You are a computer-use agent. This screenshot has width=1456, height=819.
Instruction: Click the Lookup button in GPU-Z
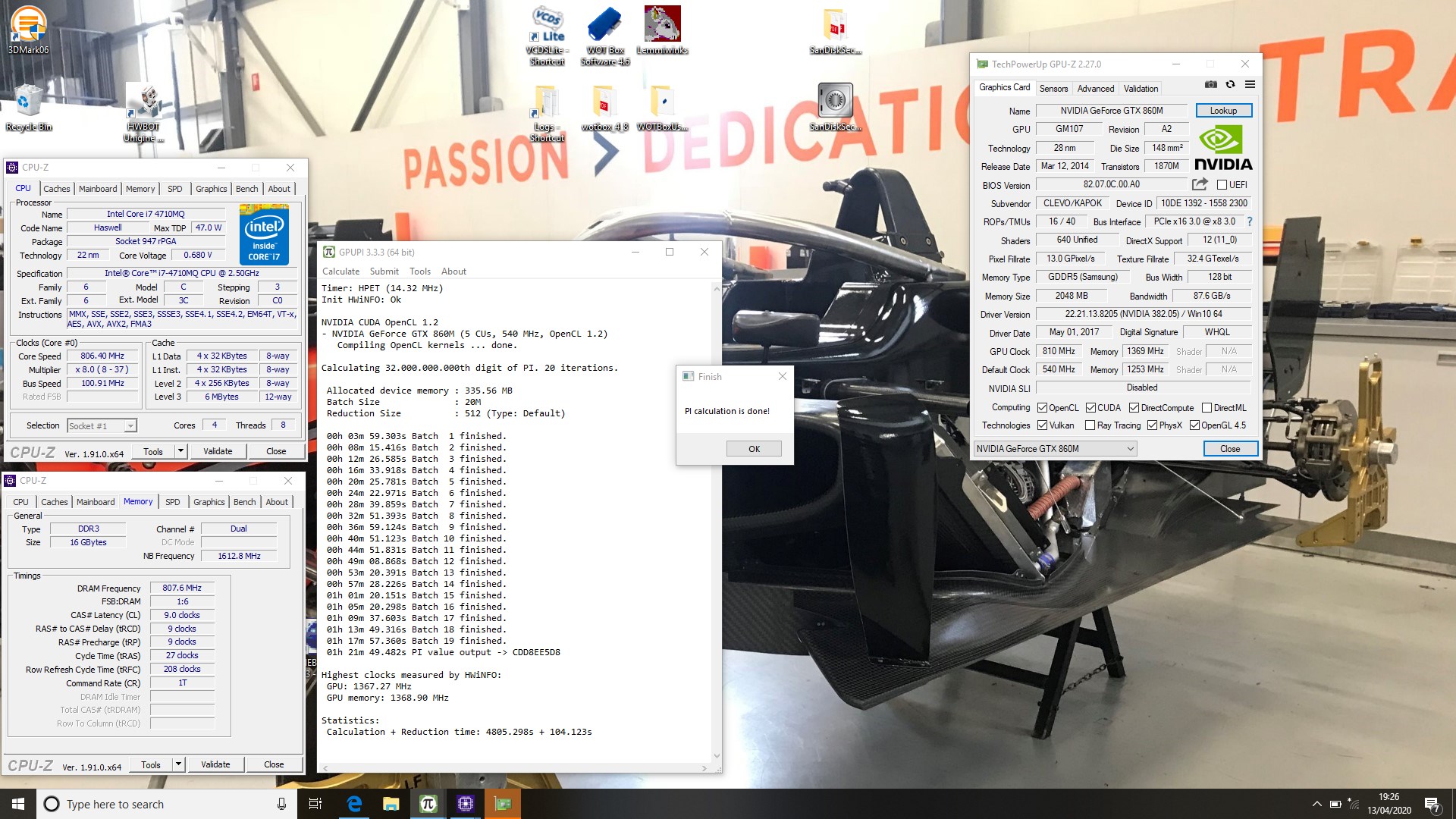[1223, 111]
